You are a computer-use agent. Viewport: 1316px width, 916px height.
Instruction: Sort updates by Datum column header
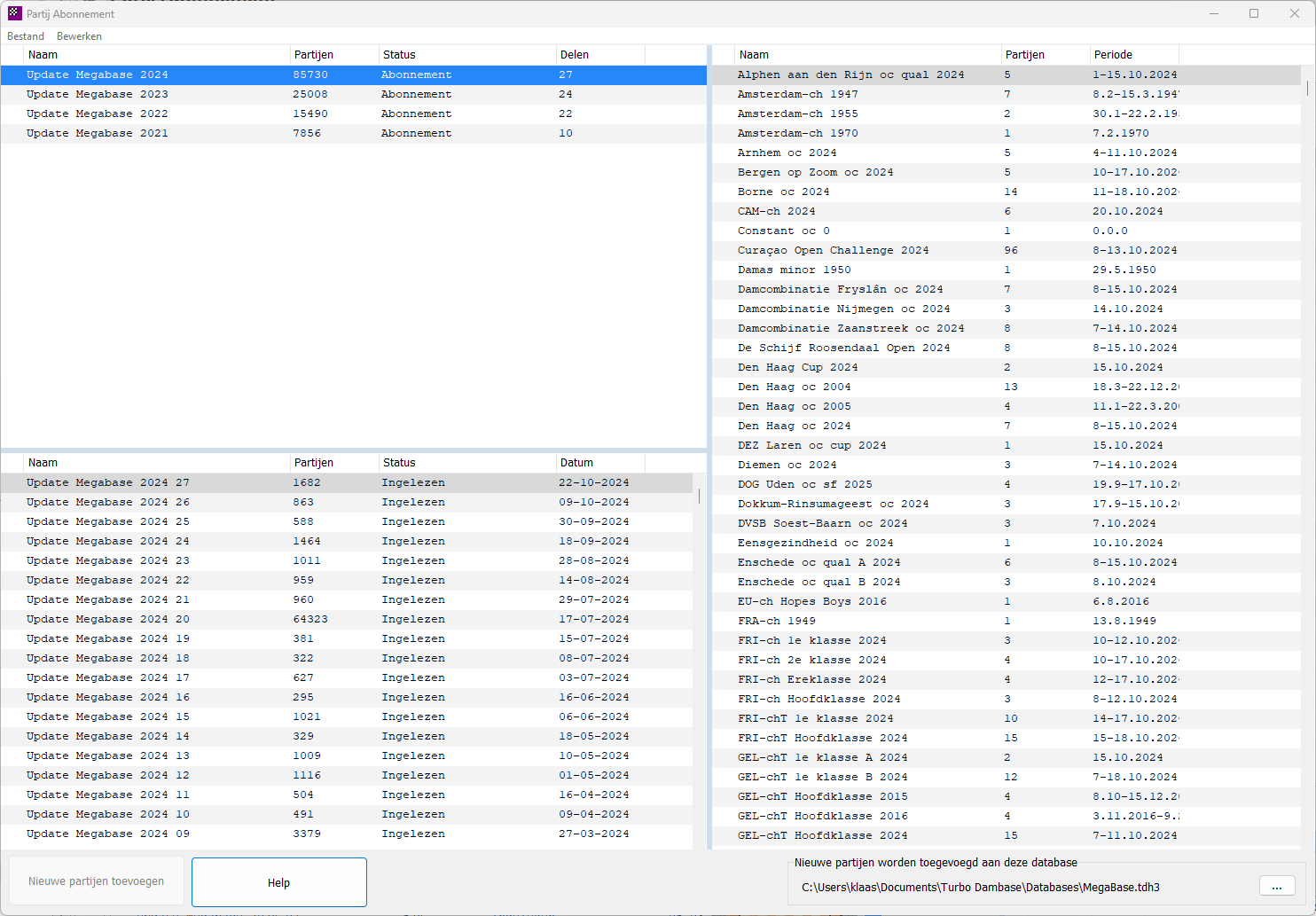(x=600, y=463)
